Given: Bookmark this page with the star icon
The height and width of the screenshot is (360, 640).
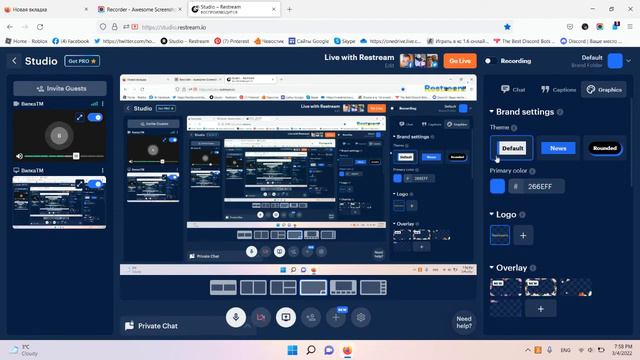Looking at the screenshot, I should tap(507, 27).
